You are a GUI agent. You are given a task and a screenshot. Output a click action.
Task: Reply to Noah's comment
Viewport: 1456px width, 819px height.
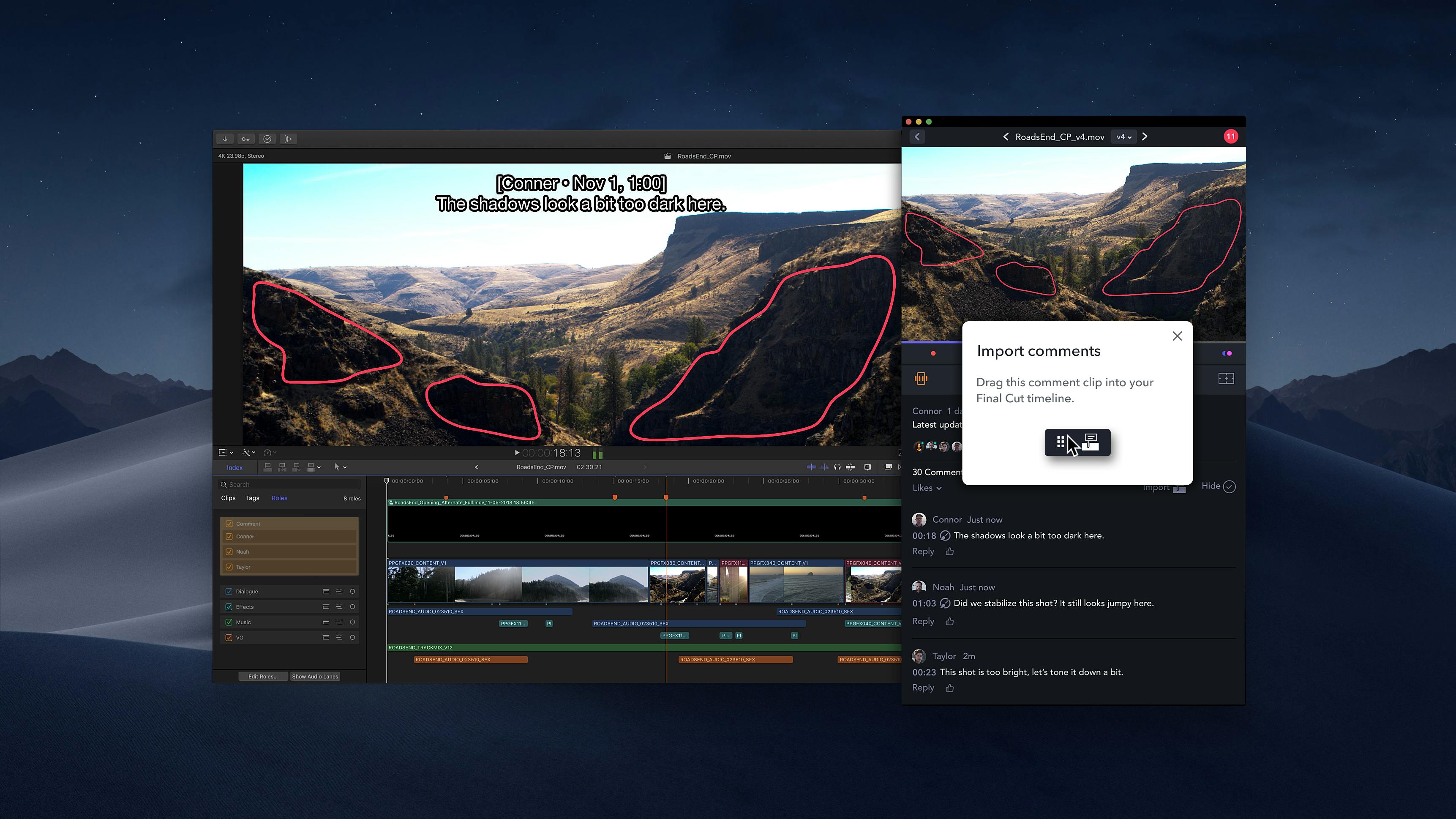click(923, 622)
